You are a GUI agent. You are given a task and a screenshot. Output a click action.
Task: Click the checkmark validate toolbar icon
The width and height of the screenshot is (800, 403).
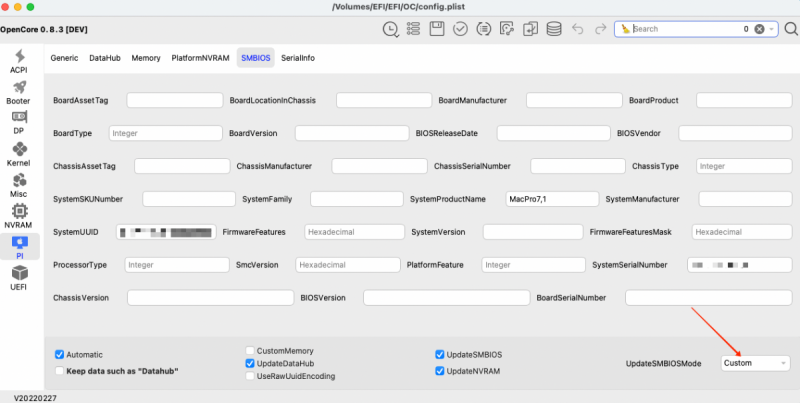click(x=460, y=29)
